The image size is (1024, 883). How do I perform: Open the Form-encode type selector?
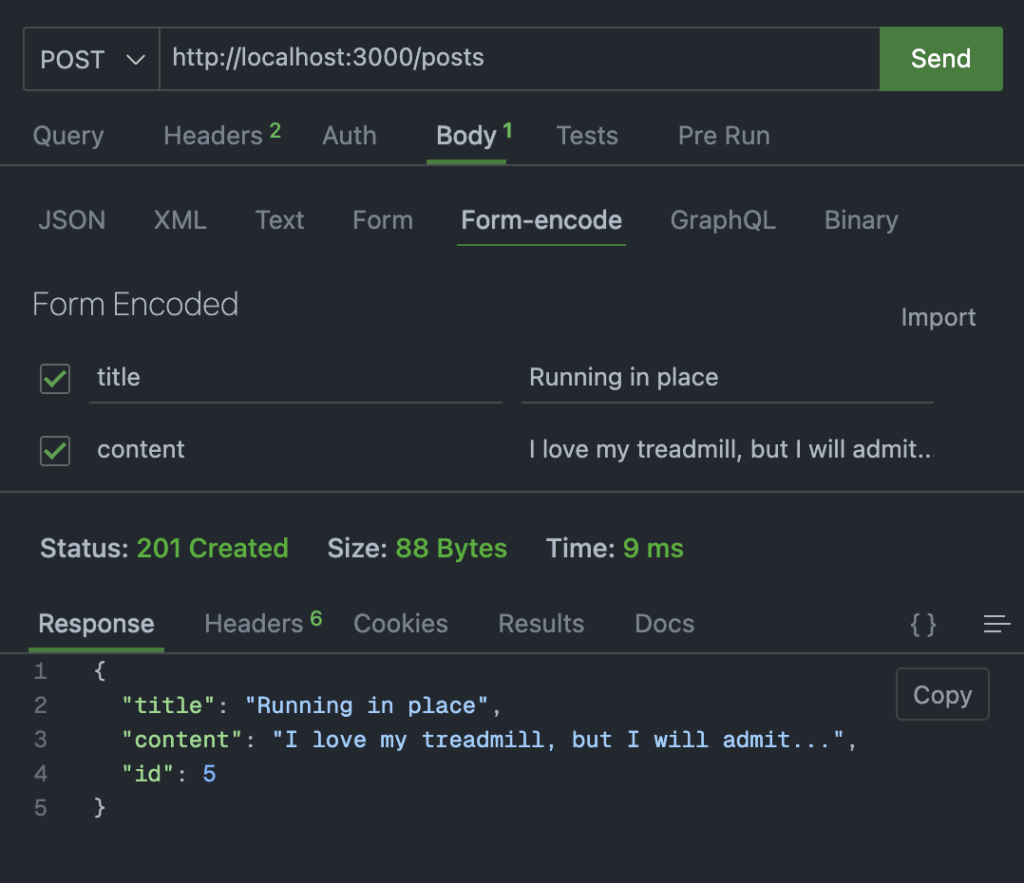click(540, 220)
